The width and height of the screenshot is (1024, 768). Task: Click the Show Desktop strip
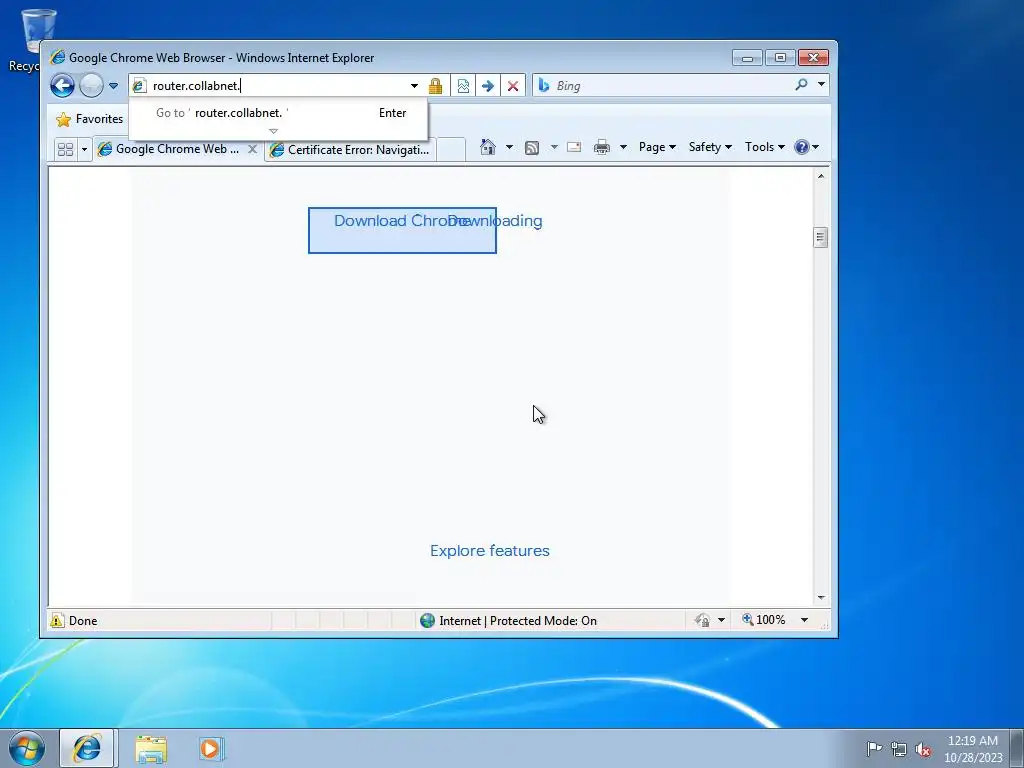1017,748
